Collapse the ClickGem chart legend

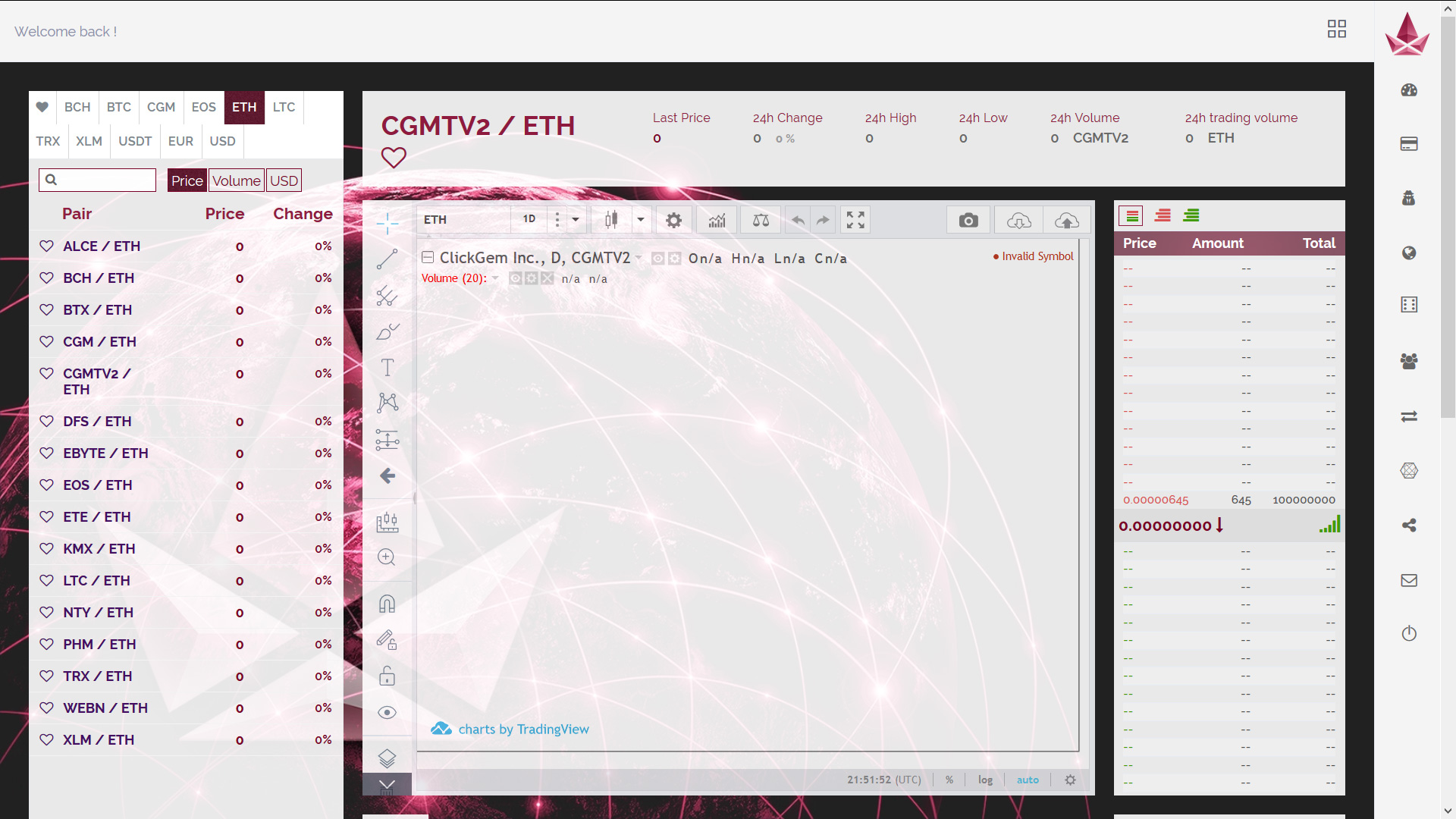428,258
